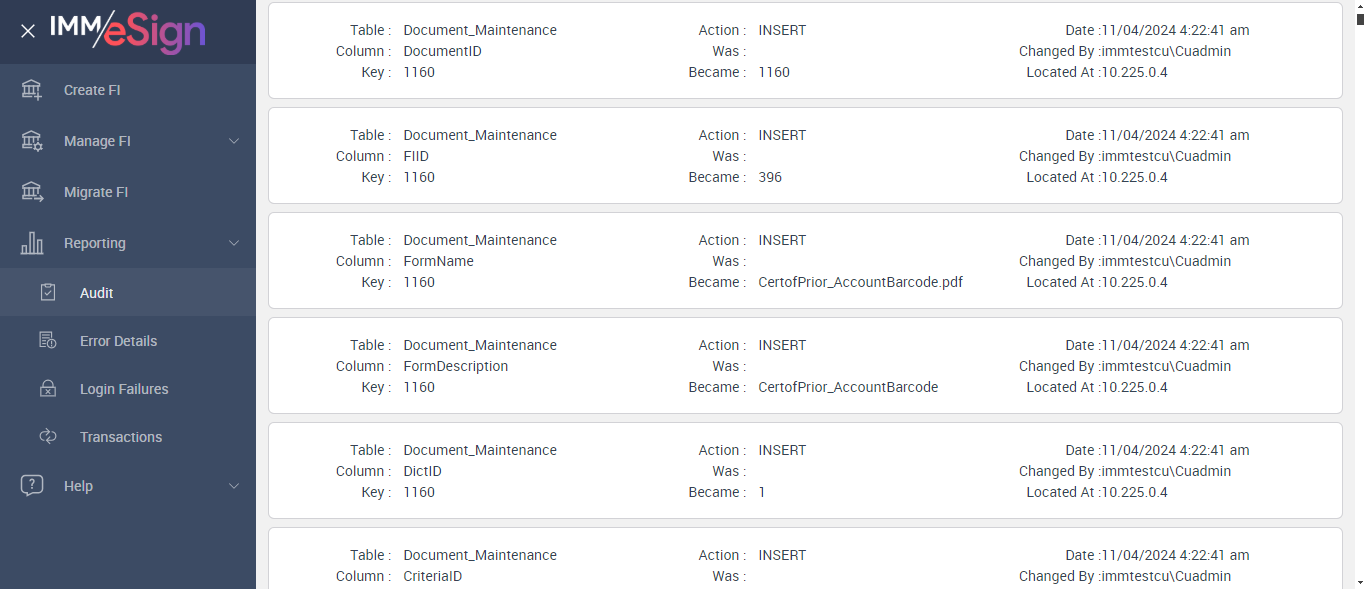Viewport: 1366px width, 589px height.
Task: Go to the Create FI page
Action: click(92, 90)
